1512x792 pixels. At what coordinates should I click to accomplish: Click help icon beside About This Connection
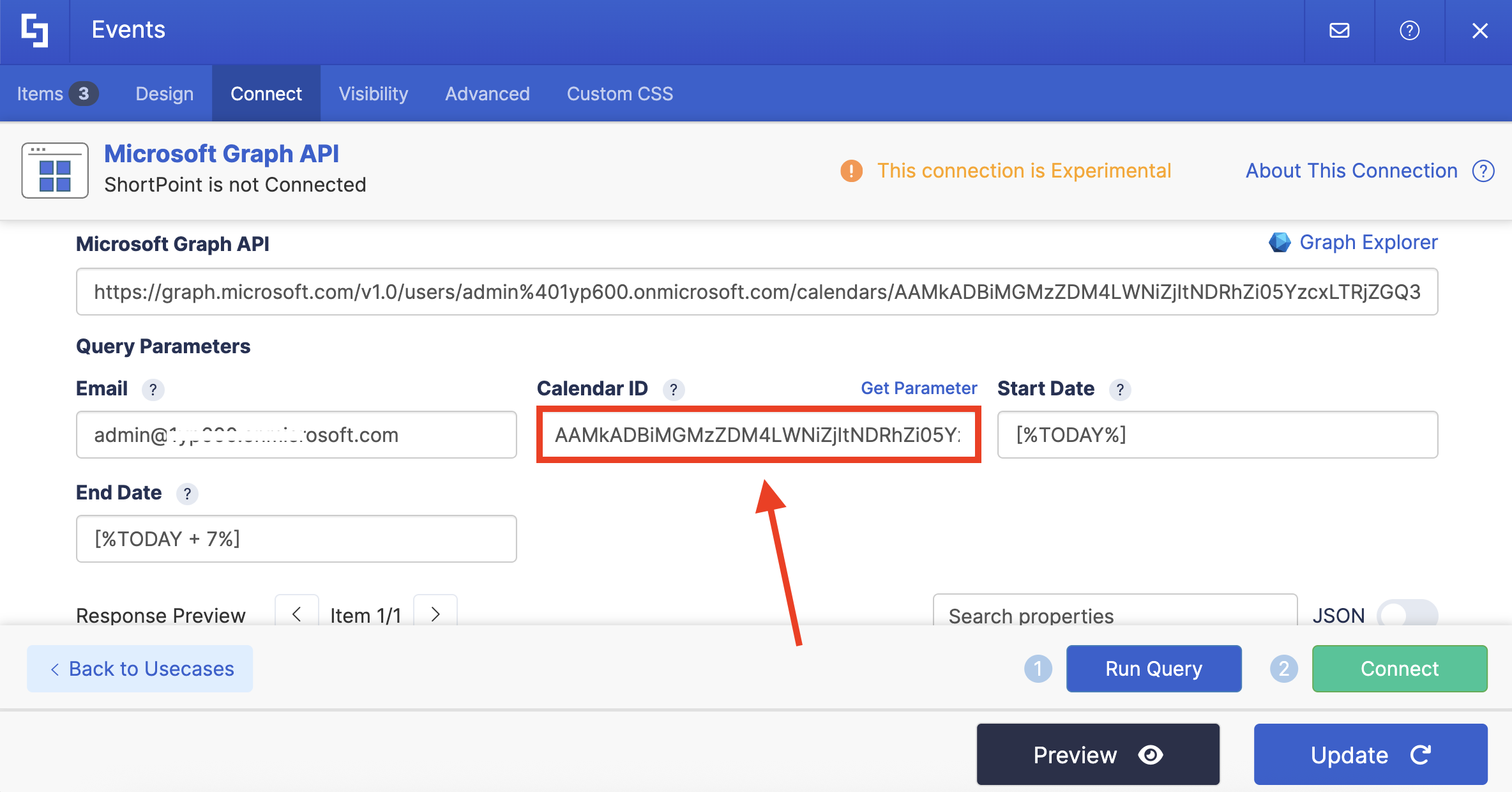[x=1483, y=171]
